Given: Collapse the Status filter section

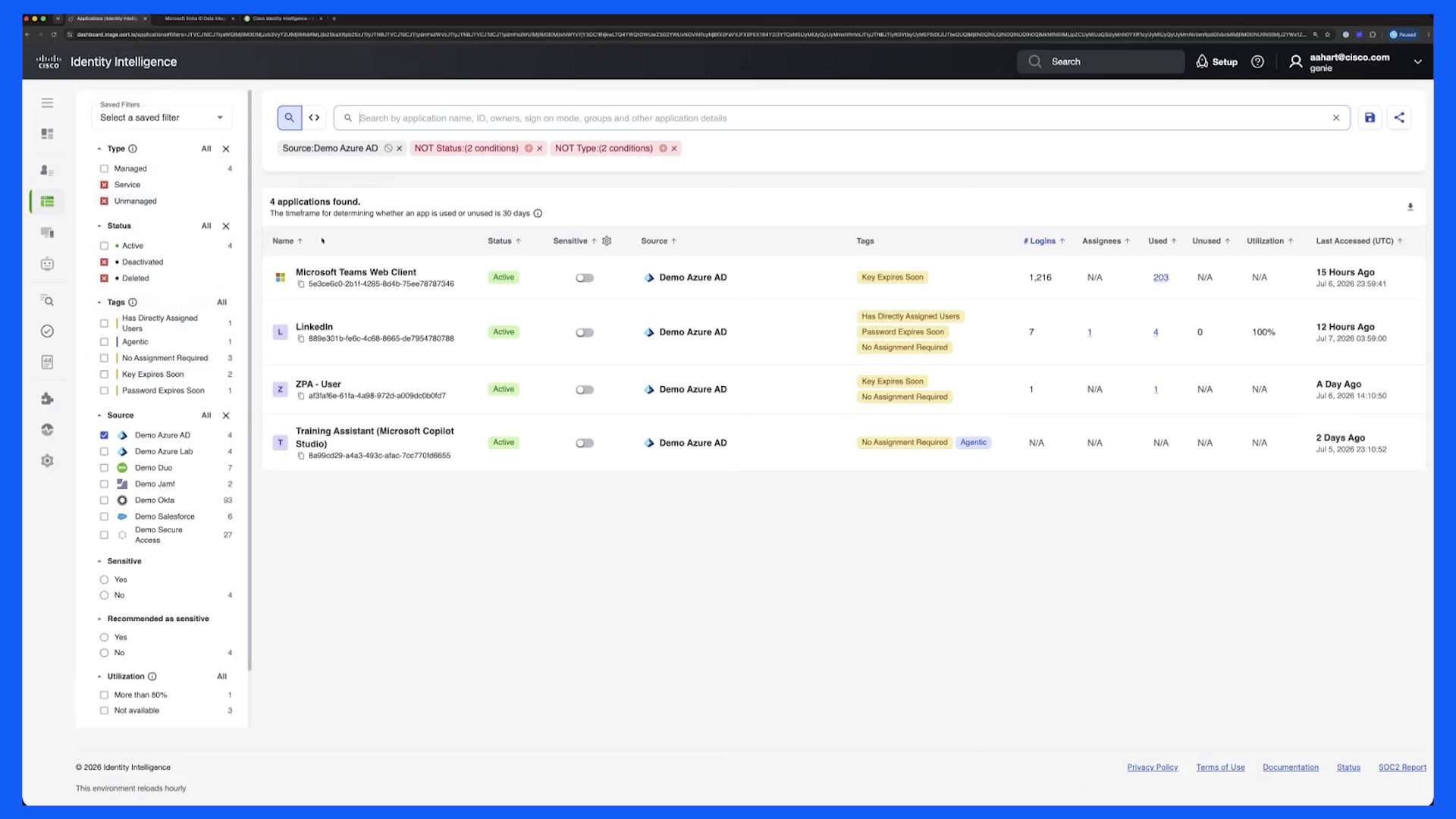Looking at the screenshot, I should pos(99,226).
